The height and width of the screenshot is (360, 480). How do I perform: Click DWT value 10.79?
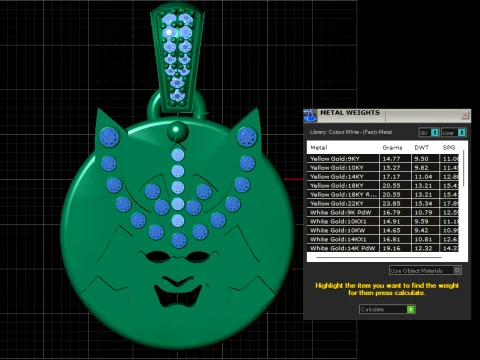[x=423, y=213]
